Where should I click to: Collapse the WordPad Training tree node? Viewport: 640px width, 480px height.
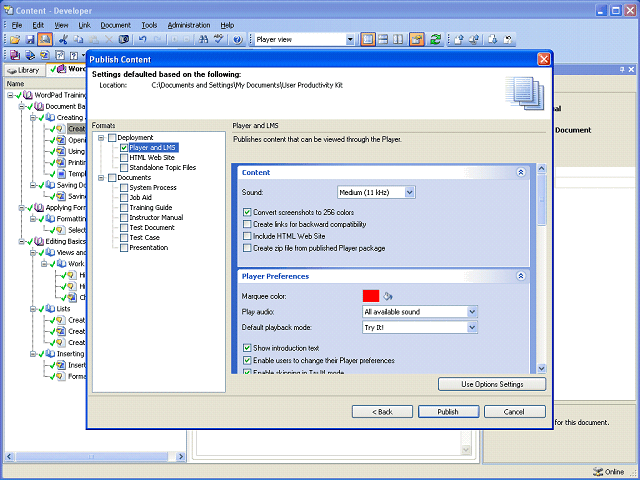click(x=10, y=96)
